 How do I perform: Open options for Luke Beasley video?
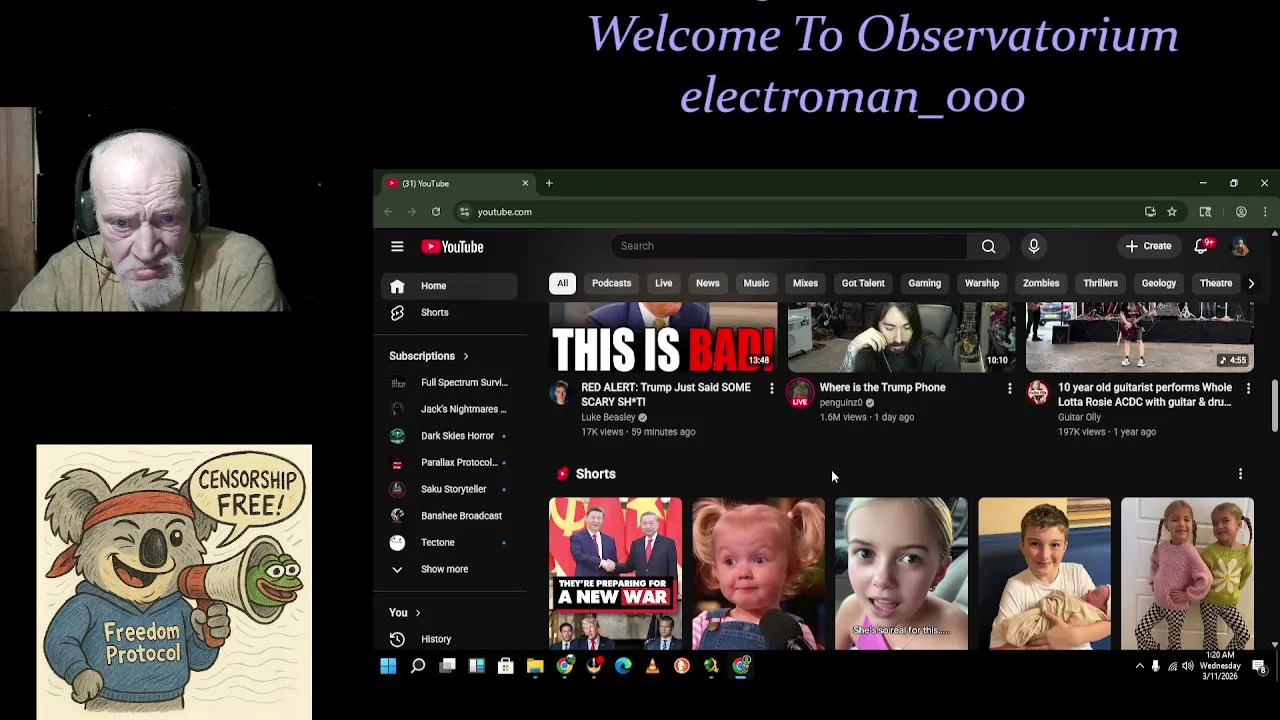(x=771, y=388)
